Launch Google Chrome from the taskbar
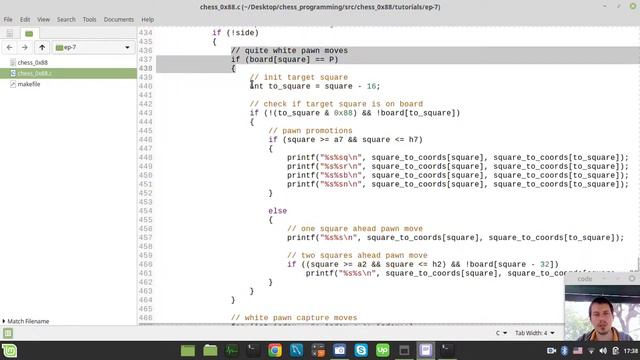The image size is (640, 360). [x=275, y=351]
